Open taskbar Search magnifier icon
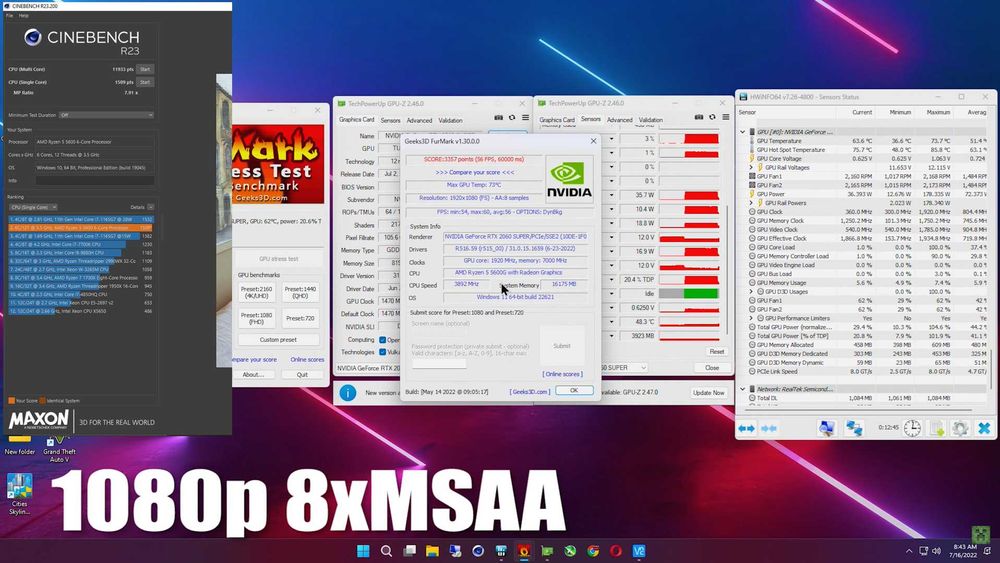The width and height of the screenshot is (1000, 563). pos(386,551)
